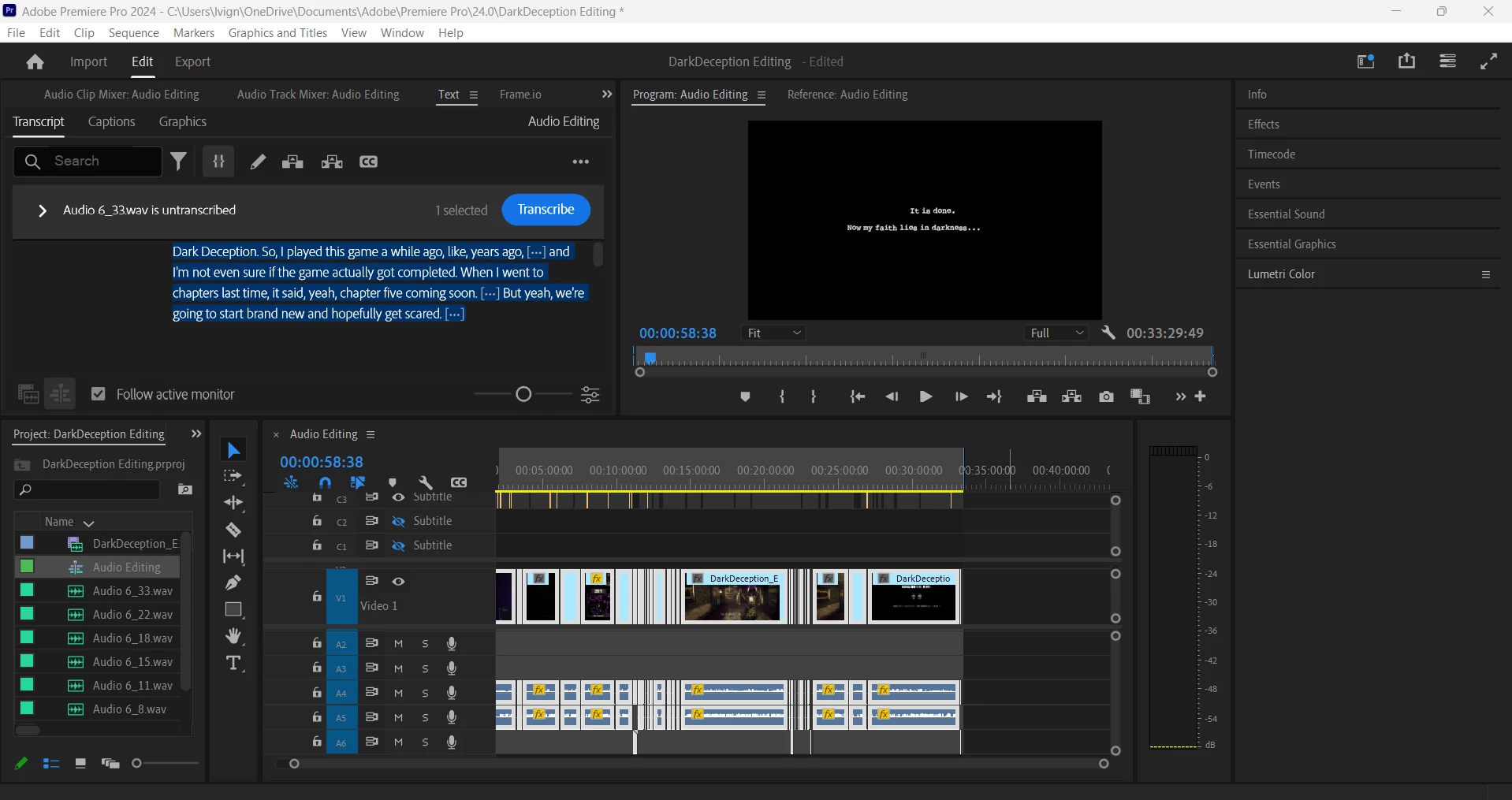Click the transcript filter funnel icon

pyautogui.click(x=179, y=162)
